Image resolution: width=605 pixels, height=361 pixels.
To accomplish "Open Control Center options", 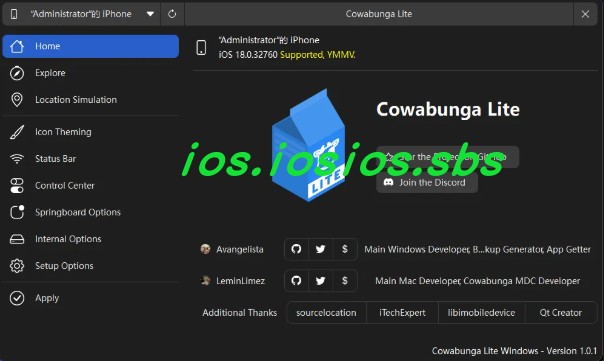I will click(91, 186).
